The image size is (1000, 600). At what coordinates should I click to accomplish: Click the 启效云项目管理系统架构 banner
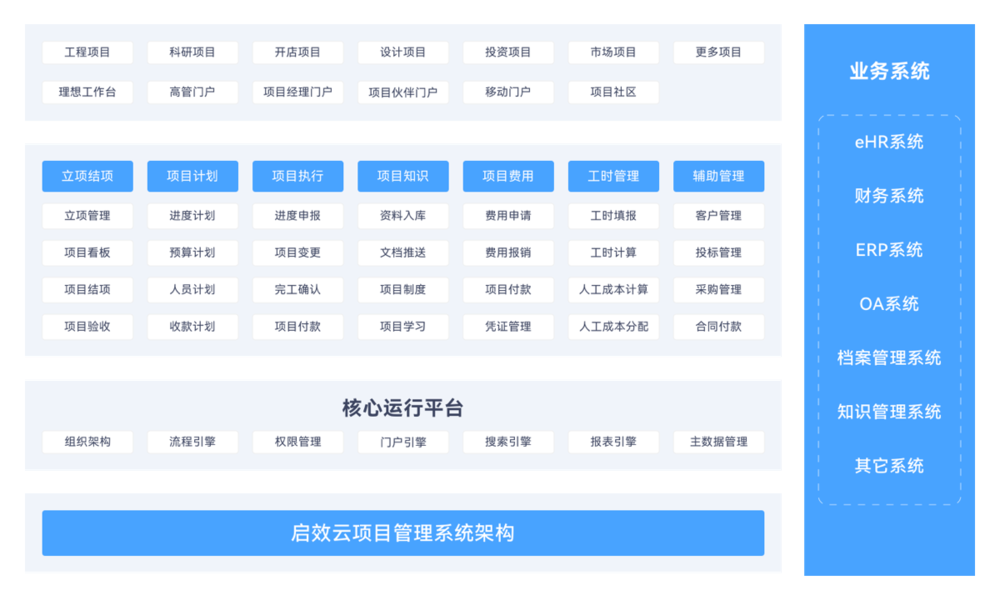pyautogui.click(x=403, y=533)
